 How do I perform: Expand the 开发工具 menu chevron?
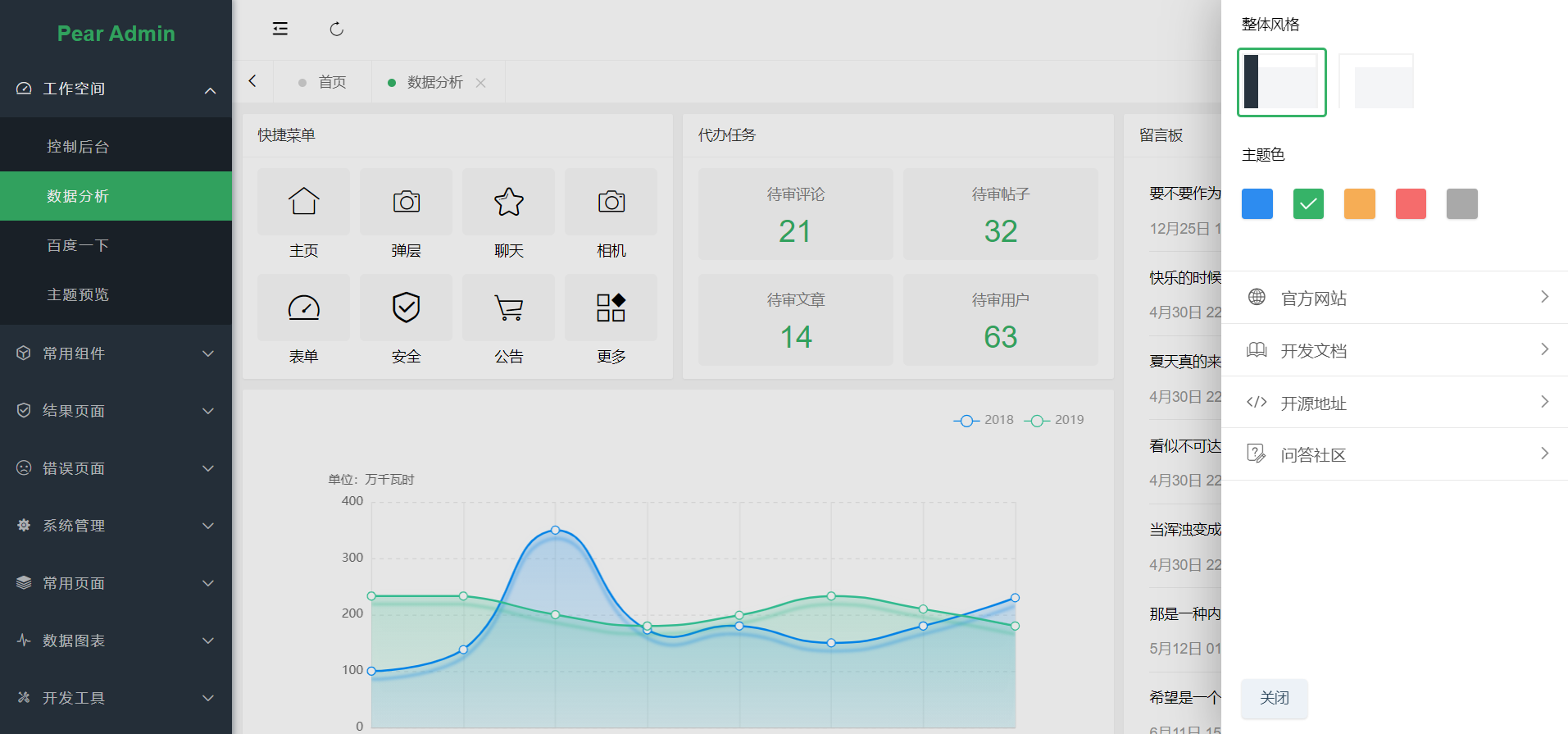click(208, 698)
